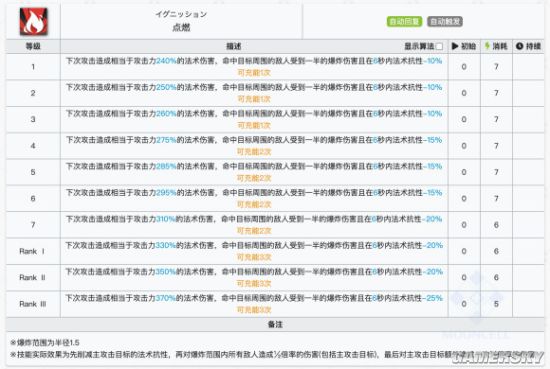Click 可充能1次 in level 1 row
The image size is (550, 369).
[254, 73]
